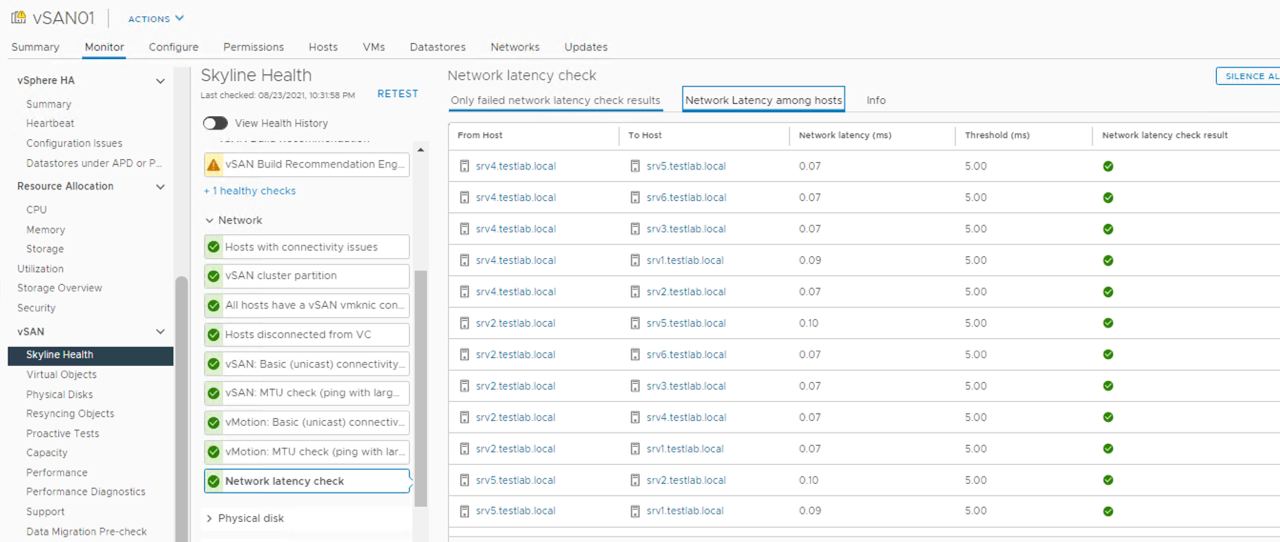Open Physical Disks under vSAN
Viewport: 1280px width, 542px height.
coord(59,395)
